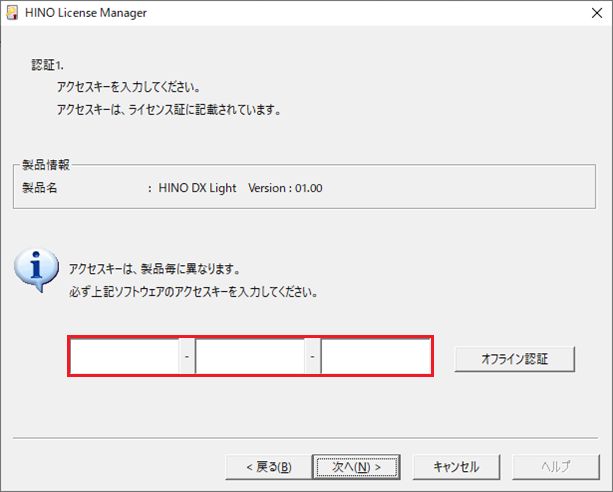613x492 pixels.
Task: Click the product name HINO DX Light
Action: click(x=197, y=188)
